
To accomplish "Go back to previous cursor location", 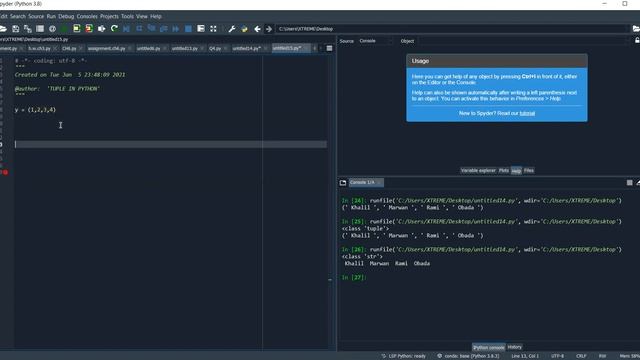I will coord(257,29).
